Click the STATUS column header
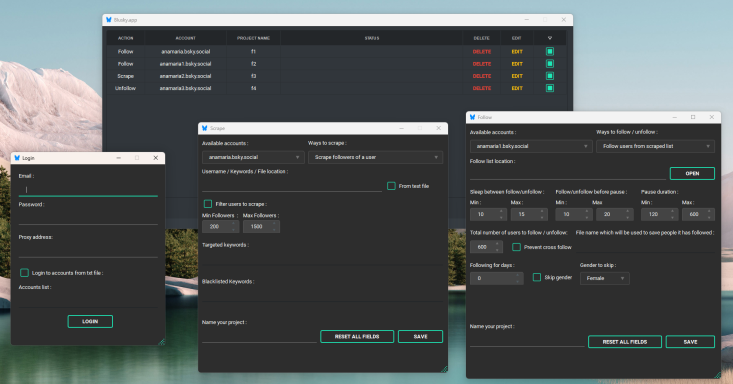Screen dimensions: 733x384 click(372, 38)
